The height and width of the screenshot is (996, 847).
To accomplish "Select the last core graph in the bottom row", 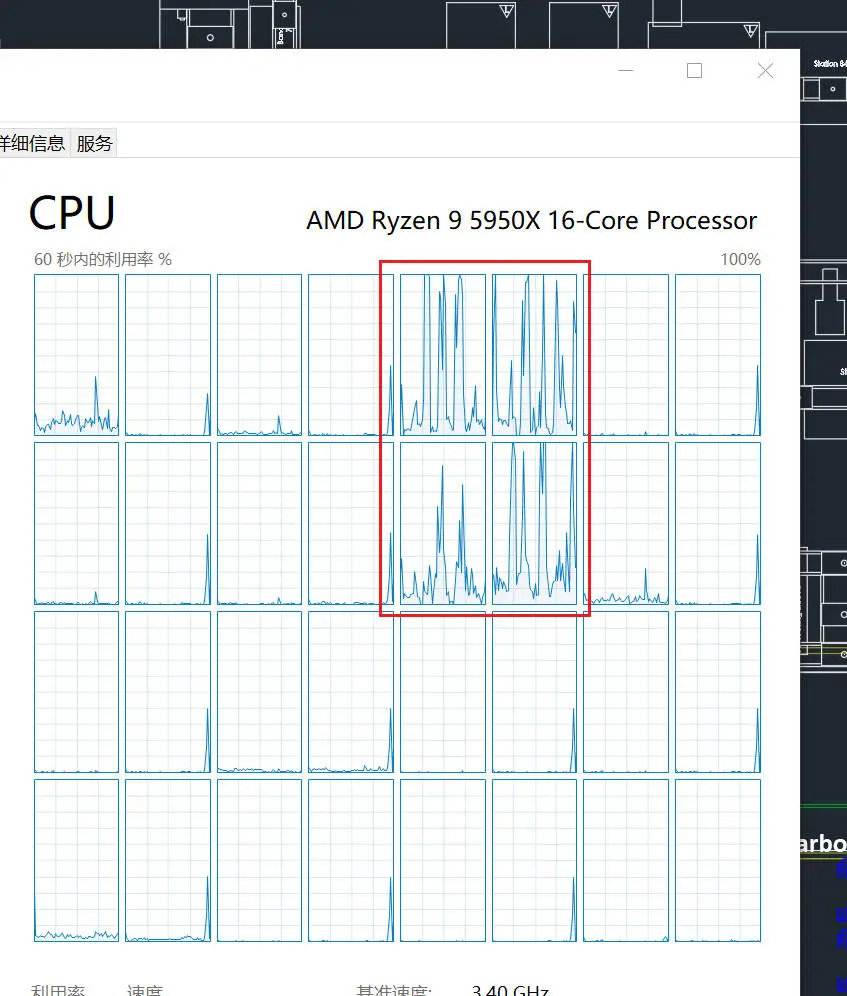I will [718, 861].
